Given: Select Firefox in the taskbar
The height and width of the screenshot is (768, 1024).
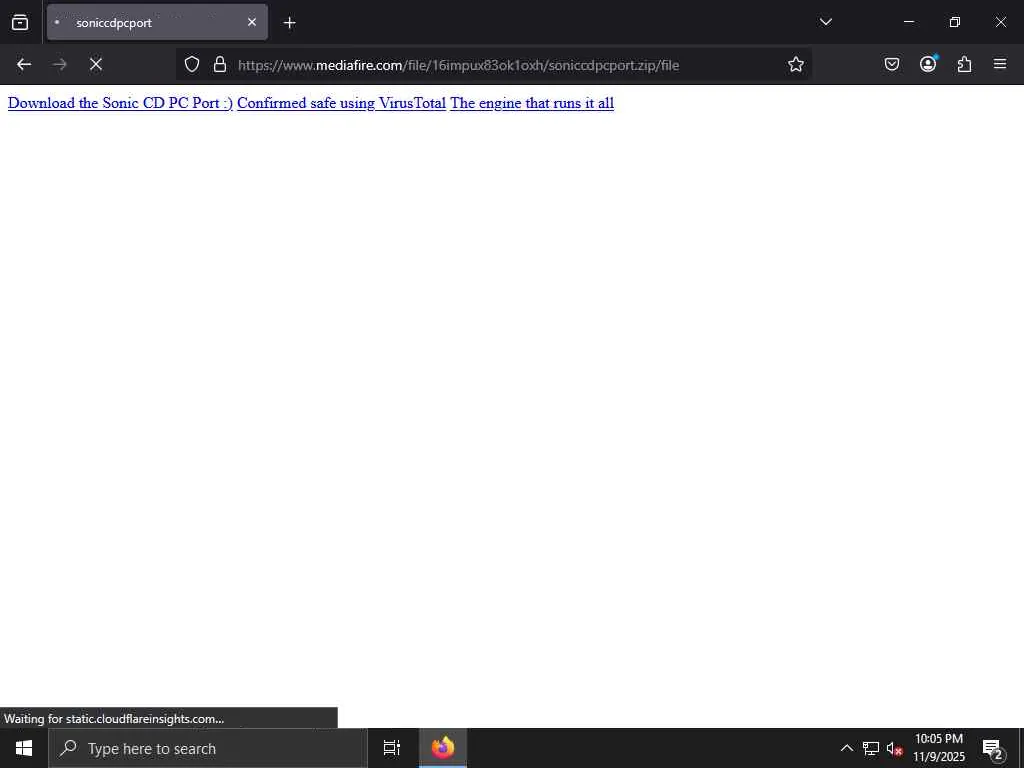Looking at the screenshot, I should [x=443, y=748].
